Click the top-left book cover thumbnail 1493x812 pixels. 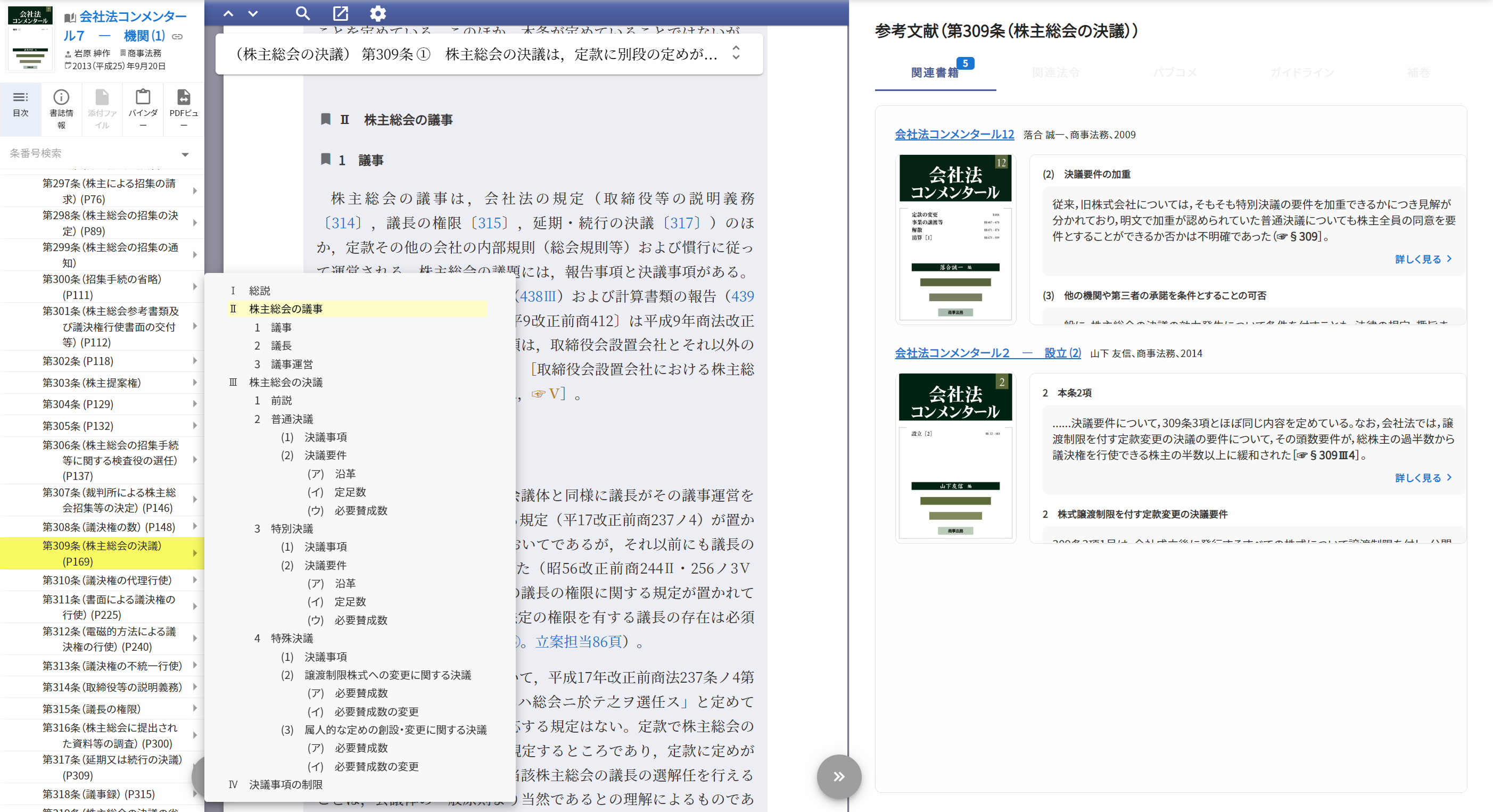(30, 39)
